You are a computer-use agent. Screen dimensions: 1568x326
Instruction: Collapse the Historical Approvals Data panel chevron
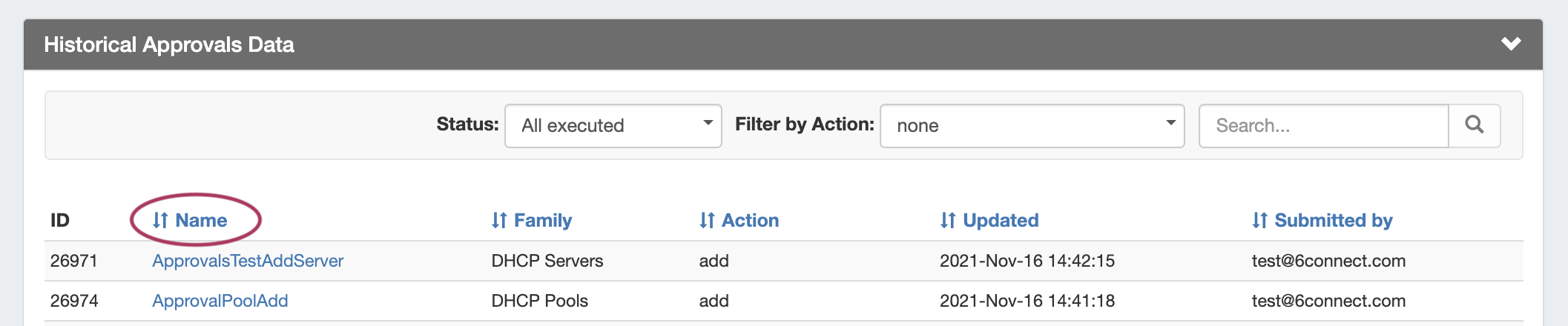pos(1511,44)
